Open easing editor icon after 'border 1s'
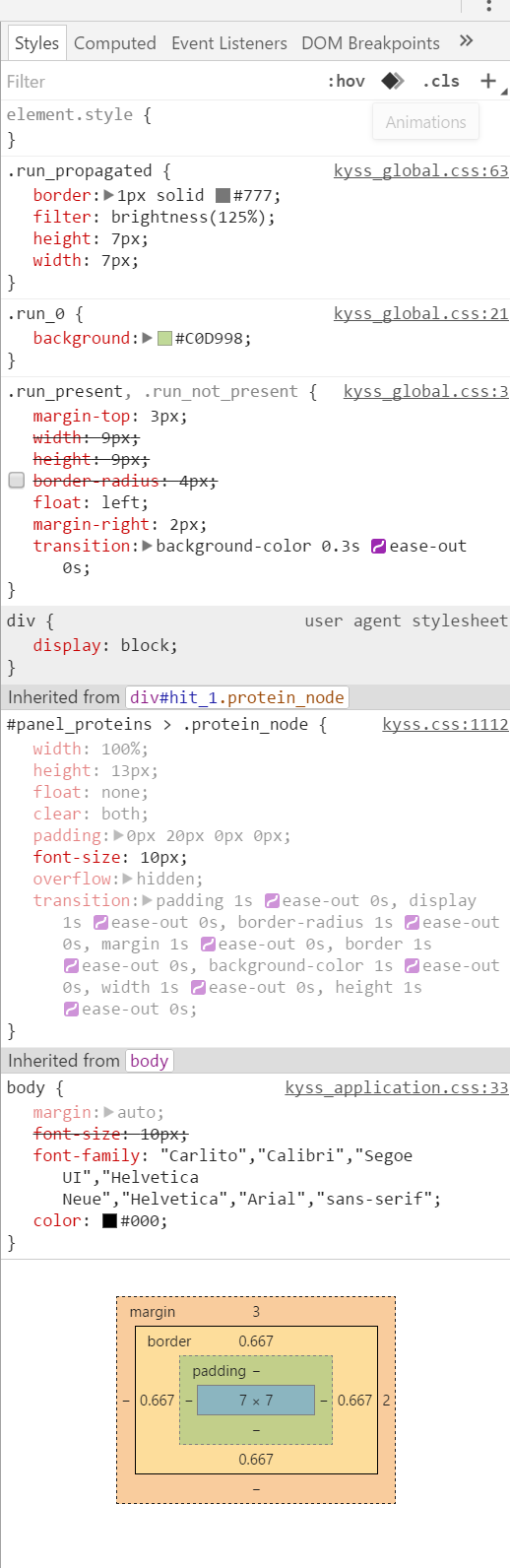 pos(71,966)
